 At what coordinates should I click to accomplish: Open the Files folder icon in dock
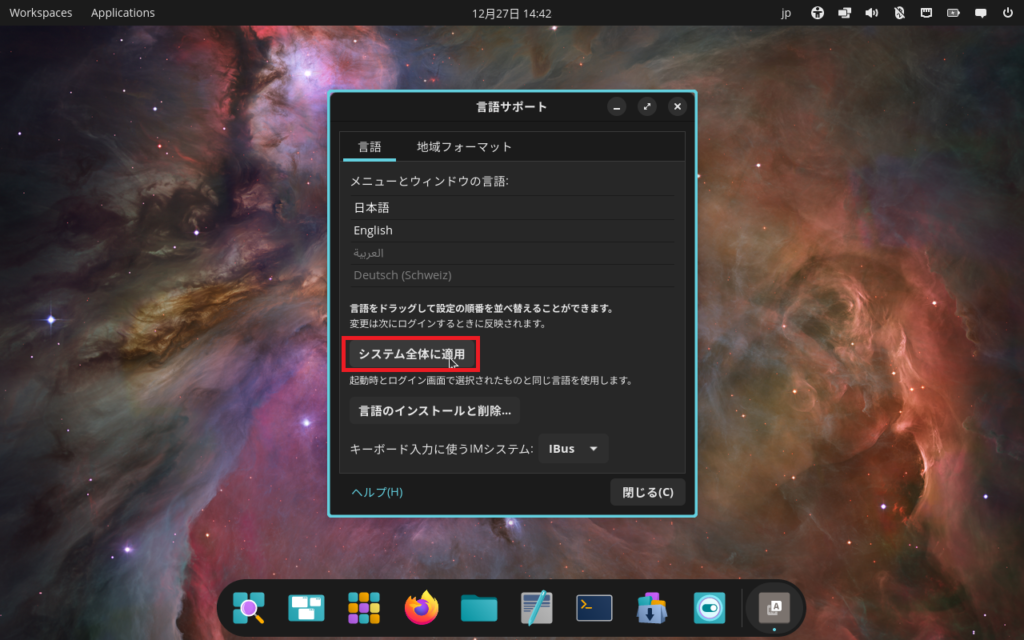click(479, 607)
